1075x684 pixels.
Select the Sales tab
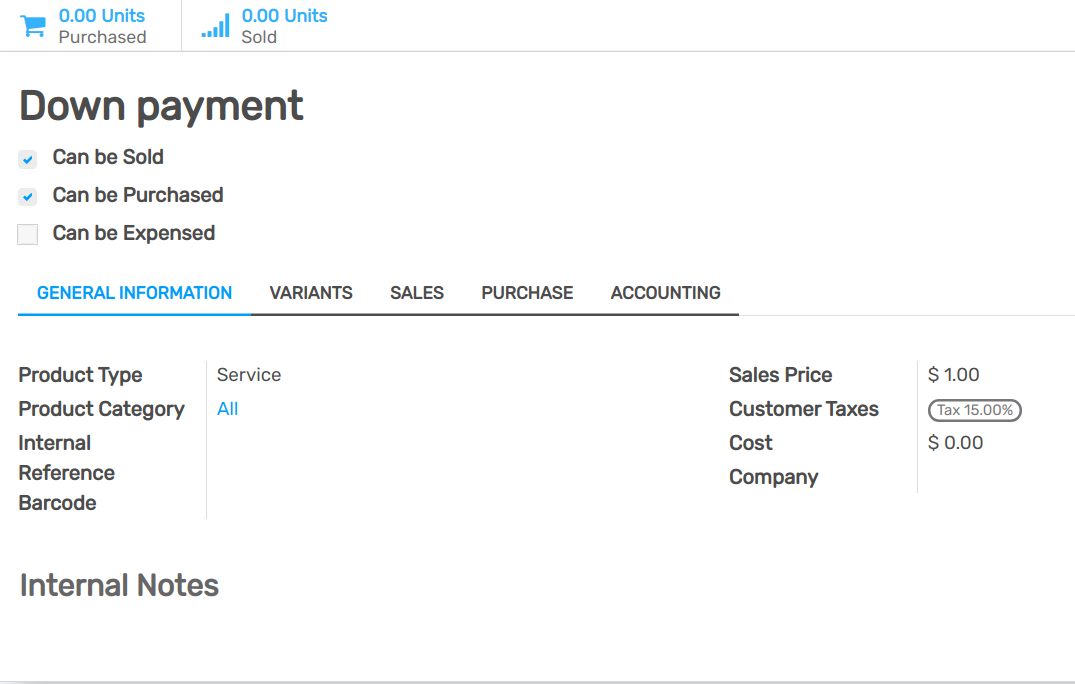(x=416, y=292)
